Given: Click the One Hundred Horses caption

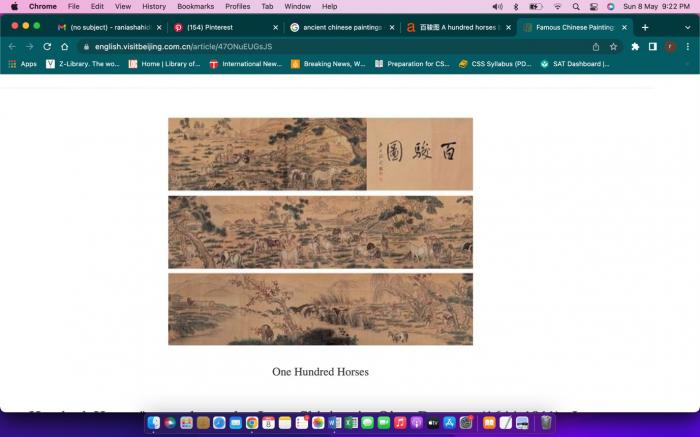Looking at the screenshot, I should point(321,372).
